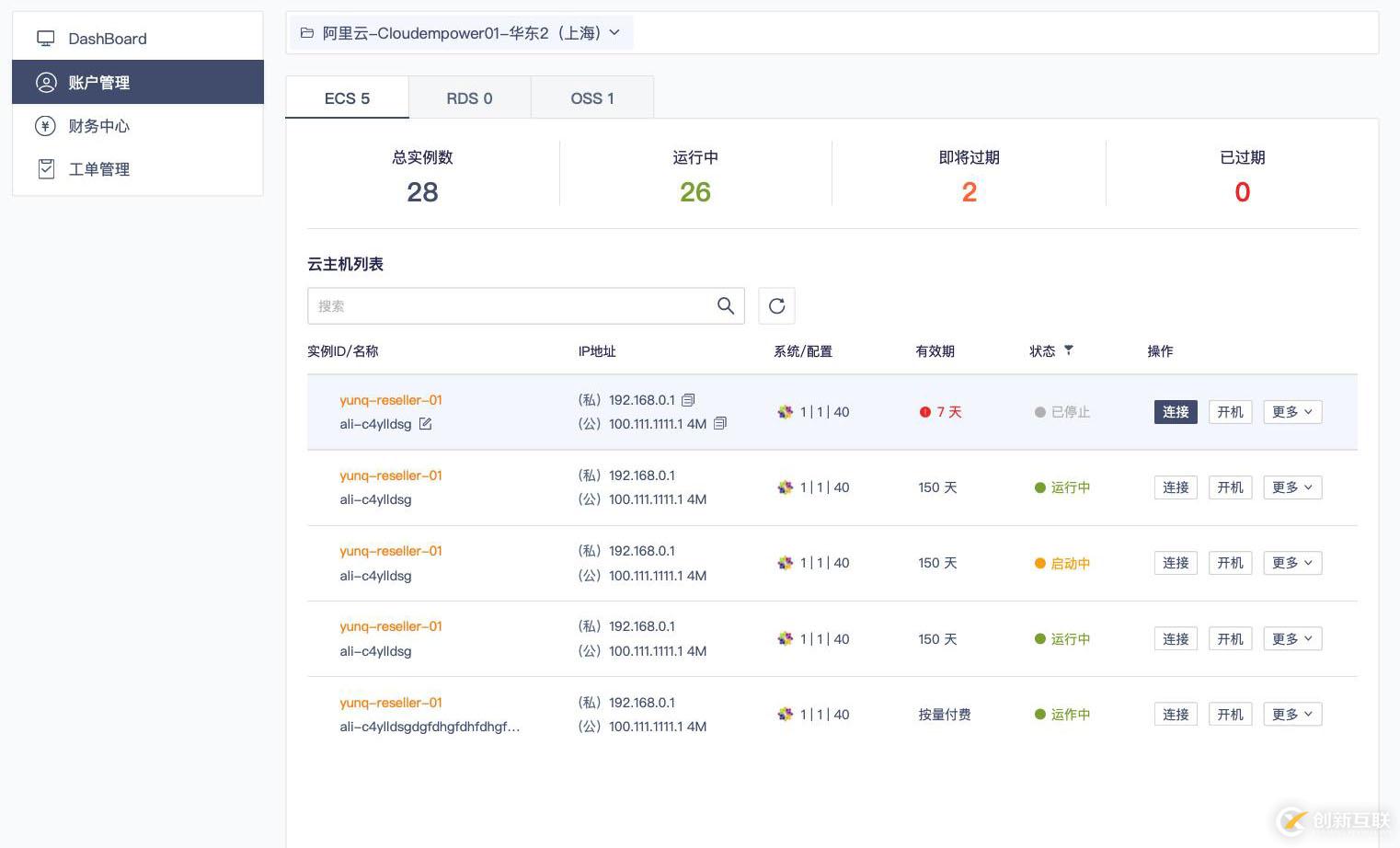Viewport: 1400px width, 848px height.
Task: Edit the instance name ali-c4ylldsg
Action: 425,424
